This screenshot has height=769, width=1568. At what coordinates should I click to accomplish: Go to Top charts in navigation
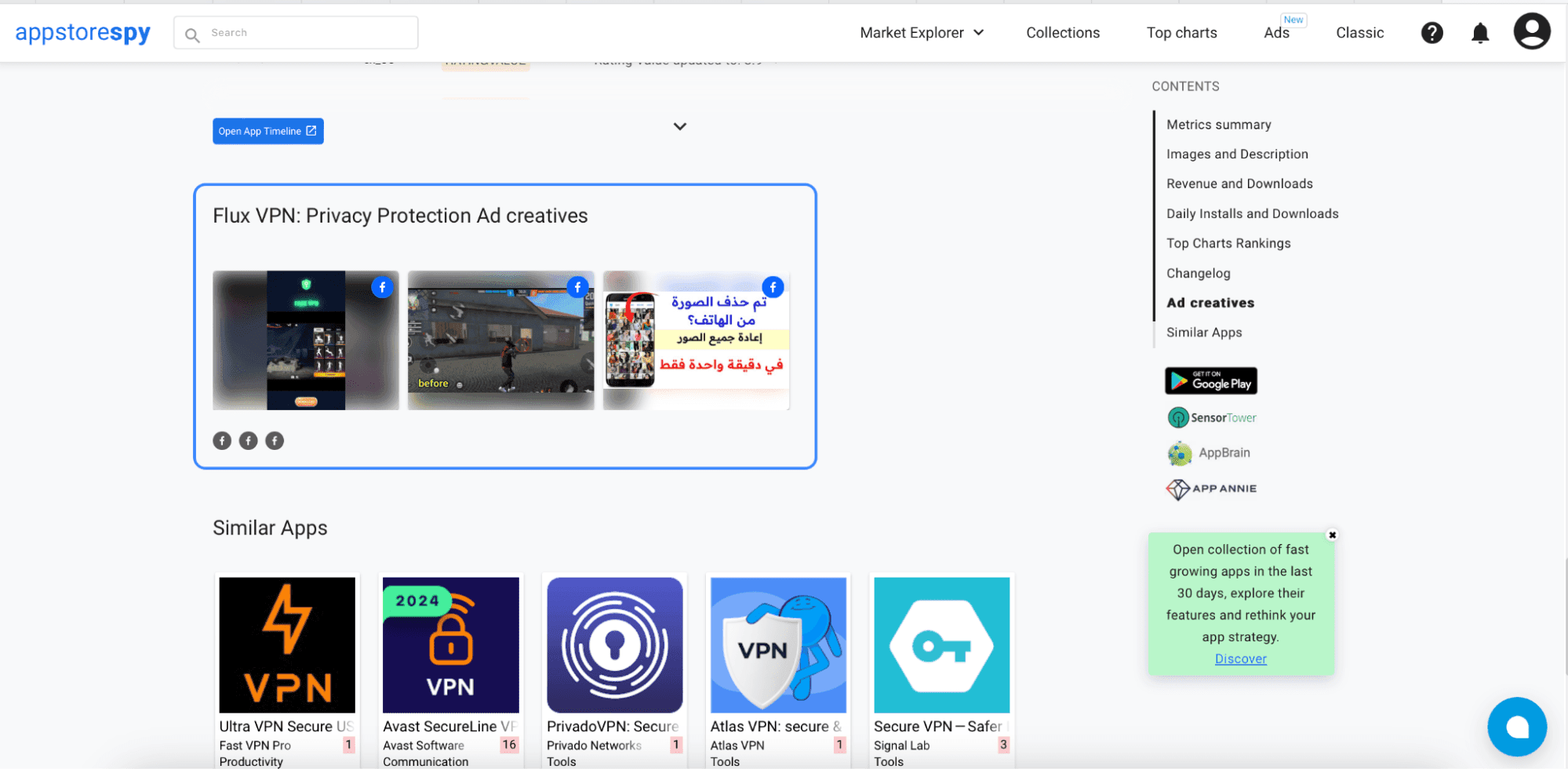1181,33
